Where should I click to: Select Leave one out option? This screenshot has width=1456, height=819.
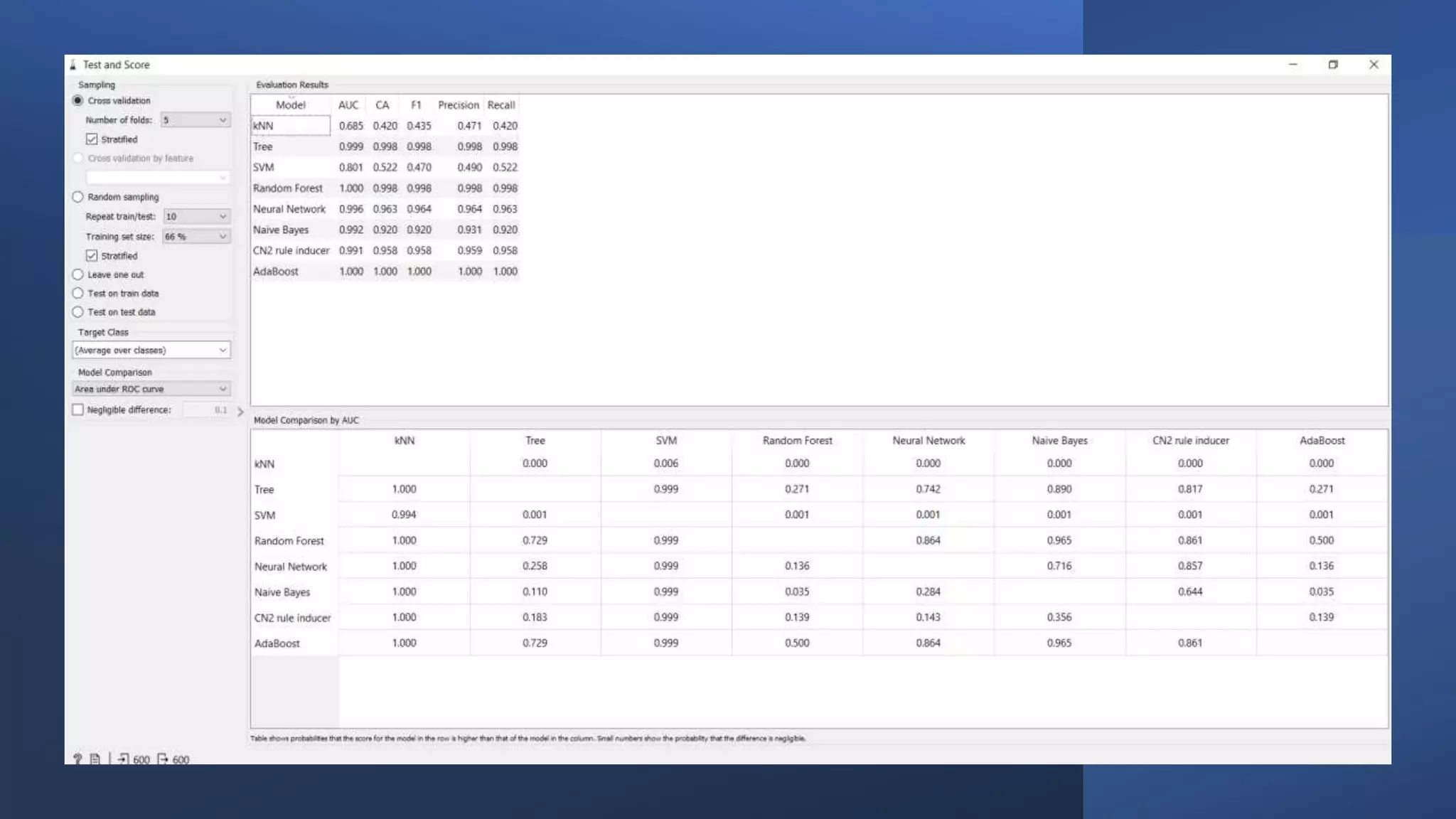click(x=78, y=274)
